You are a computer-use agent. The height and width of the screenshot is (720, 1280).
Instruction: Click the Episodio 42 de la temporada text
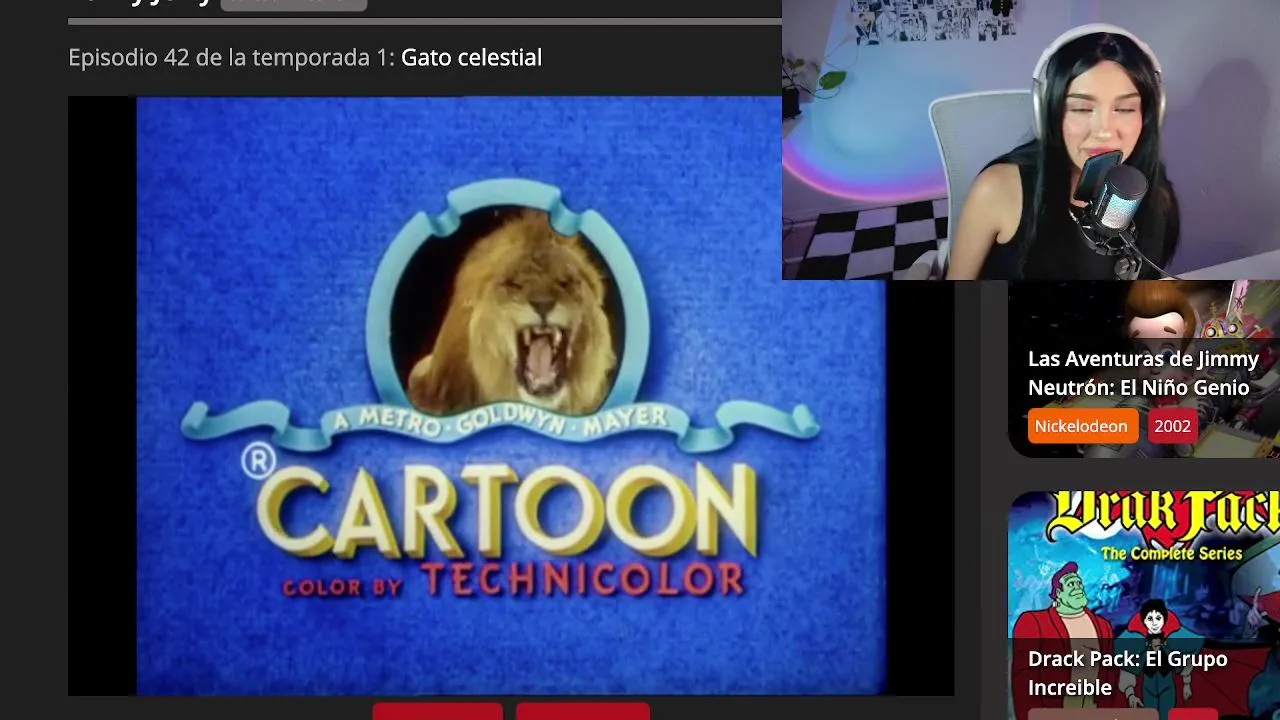(x=231, y=58)
